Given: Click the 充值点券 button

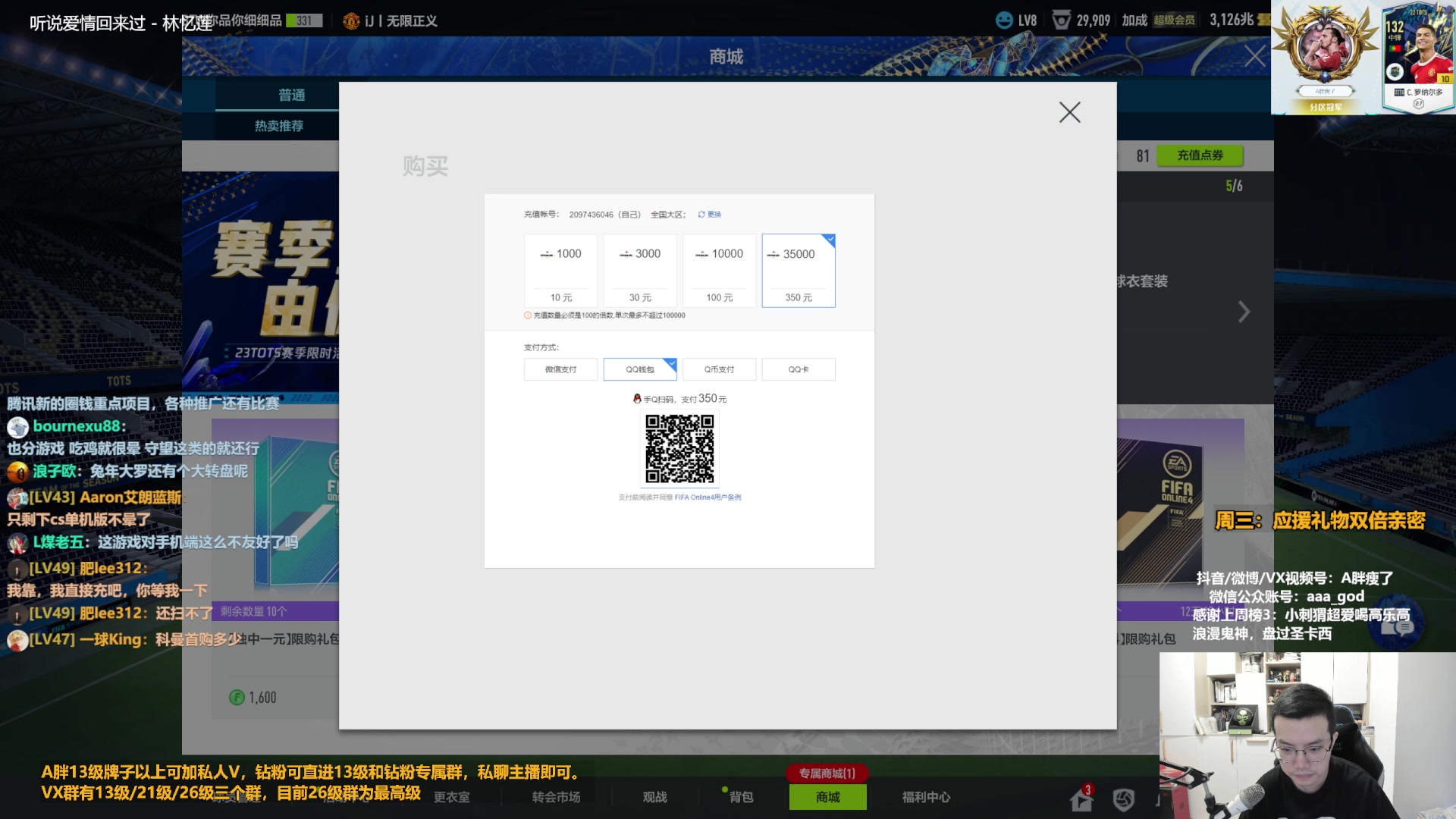Looking at the screenshot, I should coord(1200,155).
